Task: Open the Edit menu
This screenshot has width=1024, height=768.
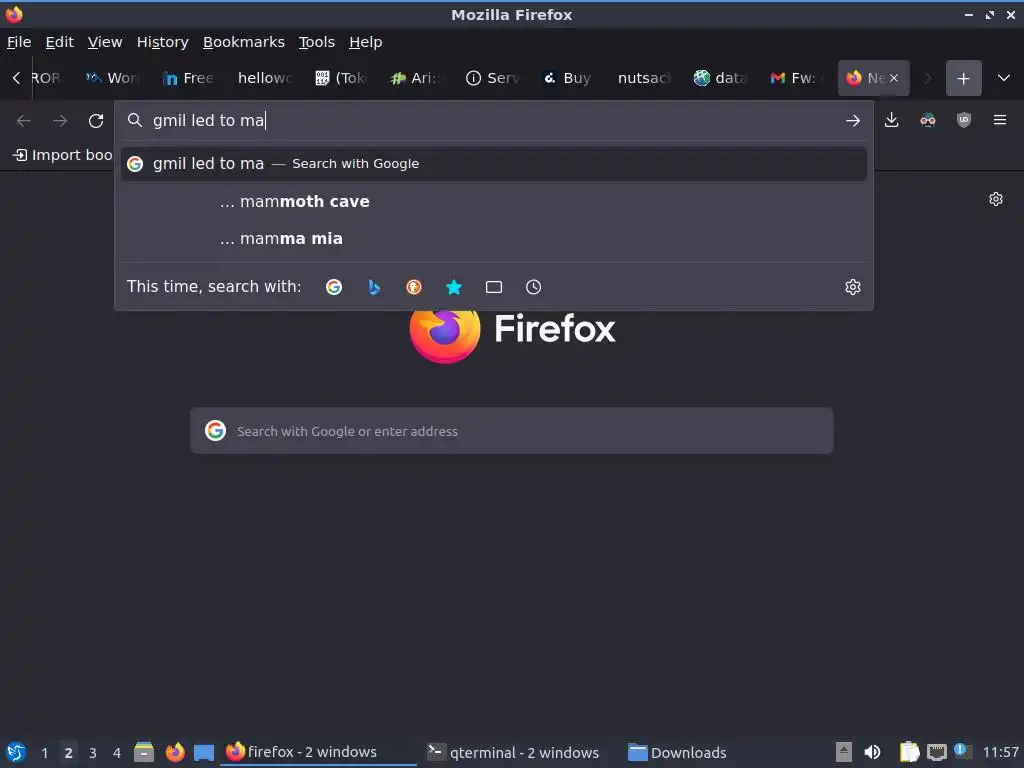Action: point(59,42)
